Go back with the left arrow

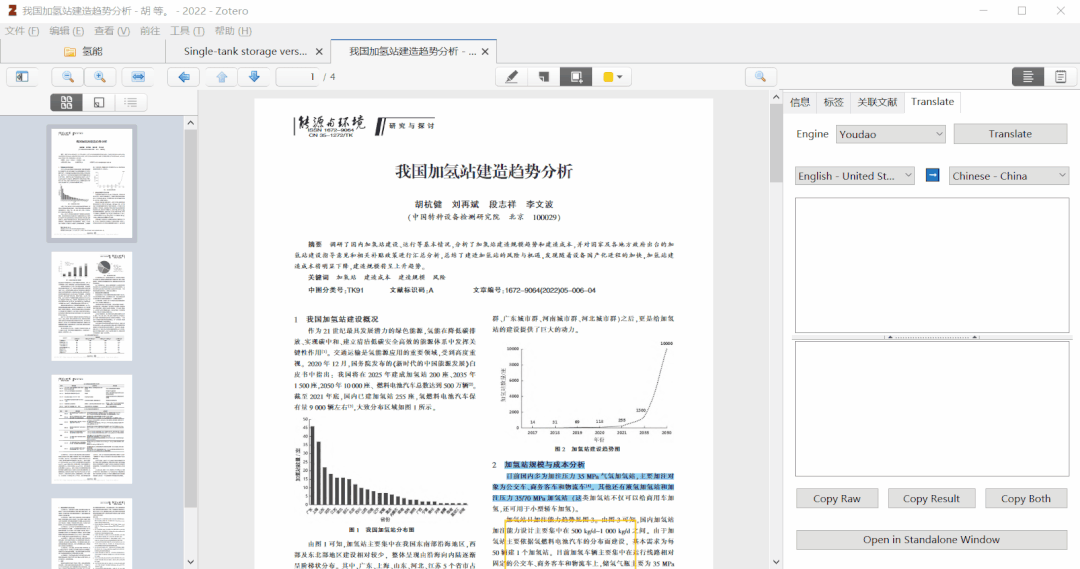coord(184,76)
